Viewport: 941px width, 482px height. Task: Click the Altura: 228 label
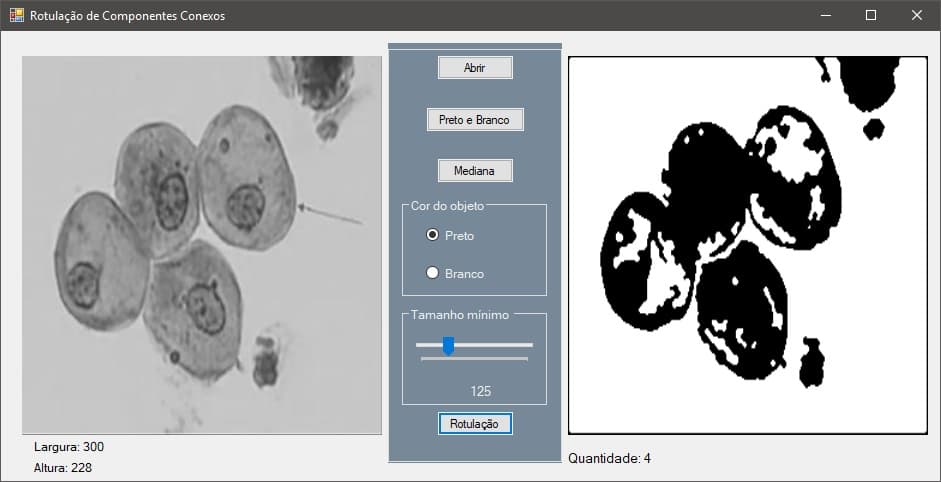(x=65, y=467)
